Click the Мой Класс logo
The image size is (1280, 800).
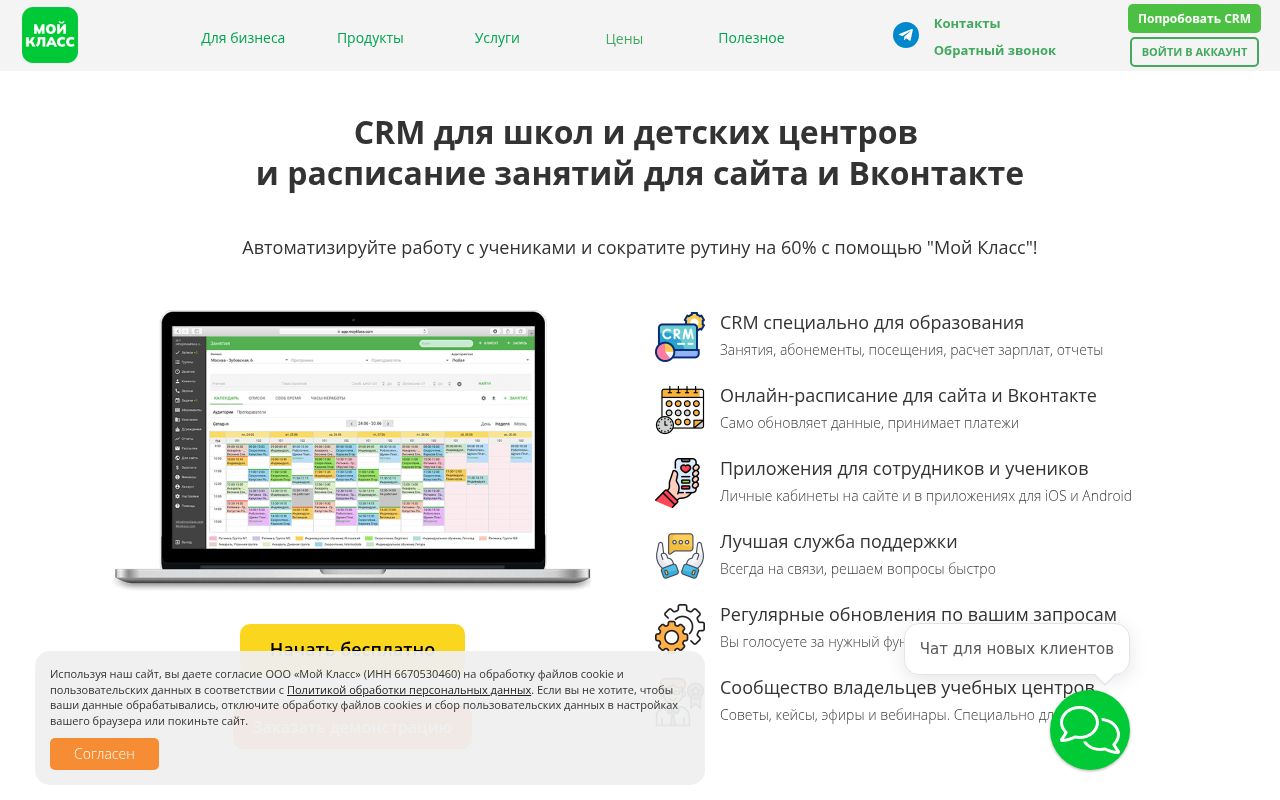[x=50, y=35]
